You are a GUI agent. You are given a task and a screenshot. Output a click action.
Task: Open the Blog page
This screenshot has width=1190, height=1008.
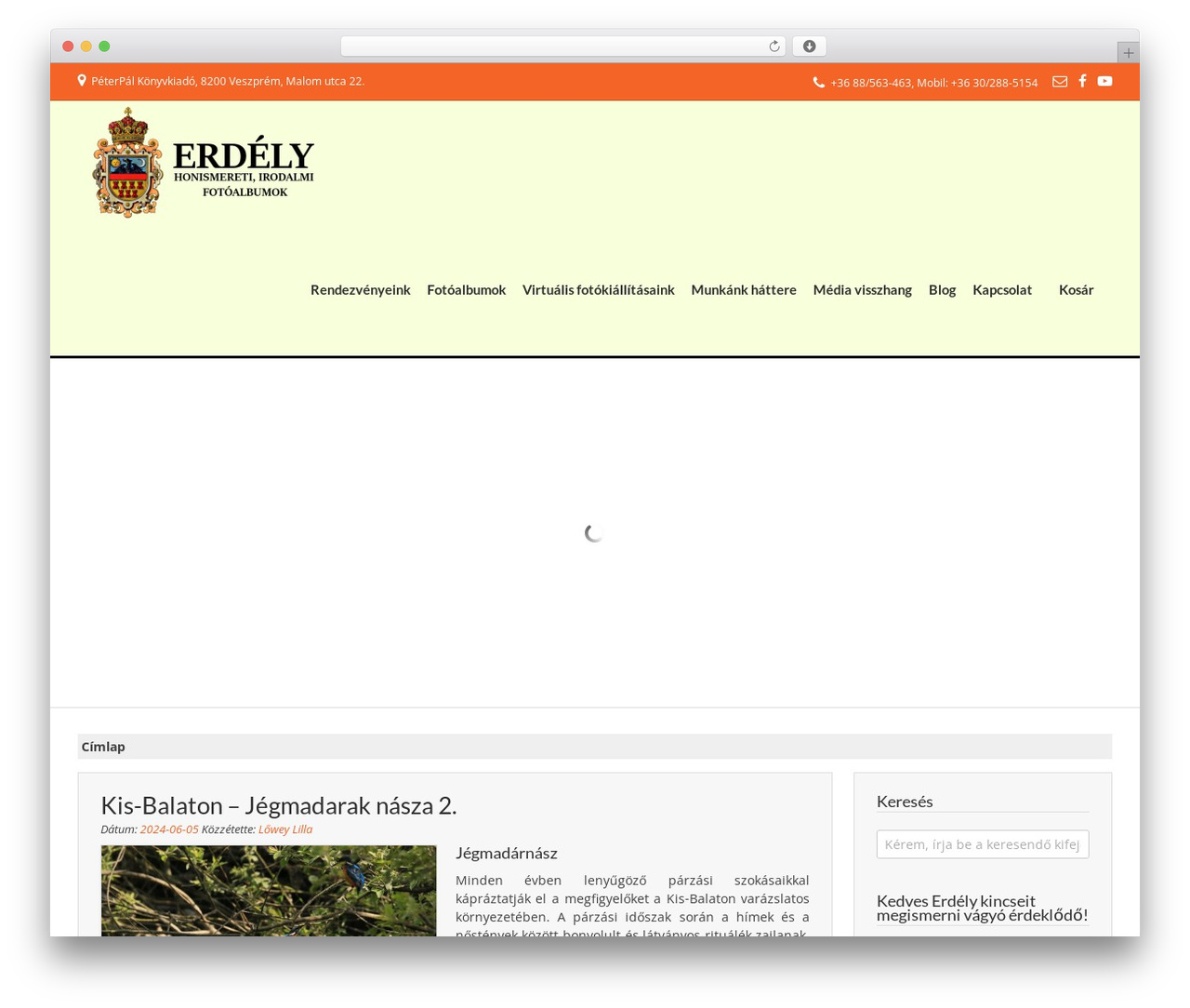point(942,289)
